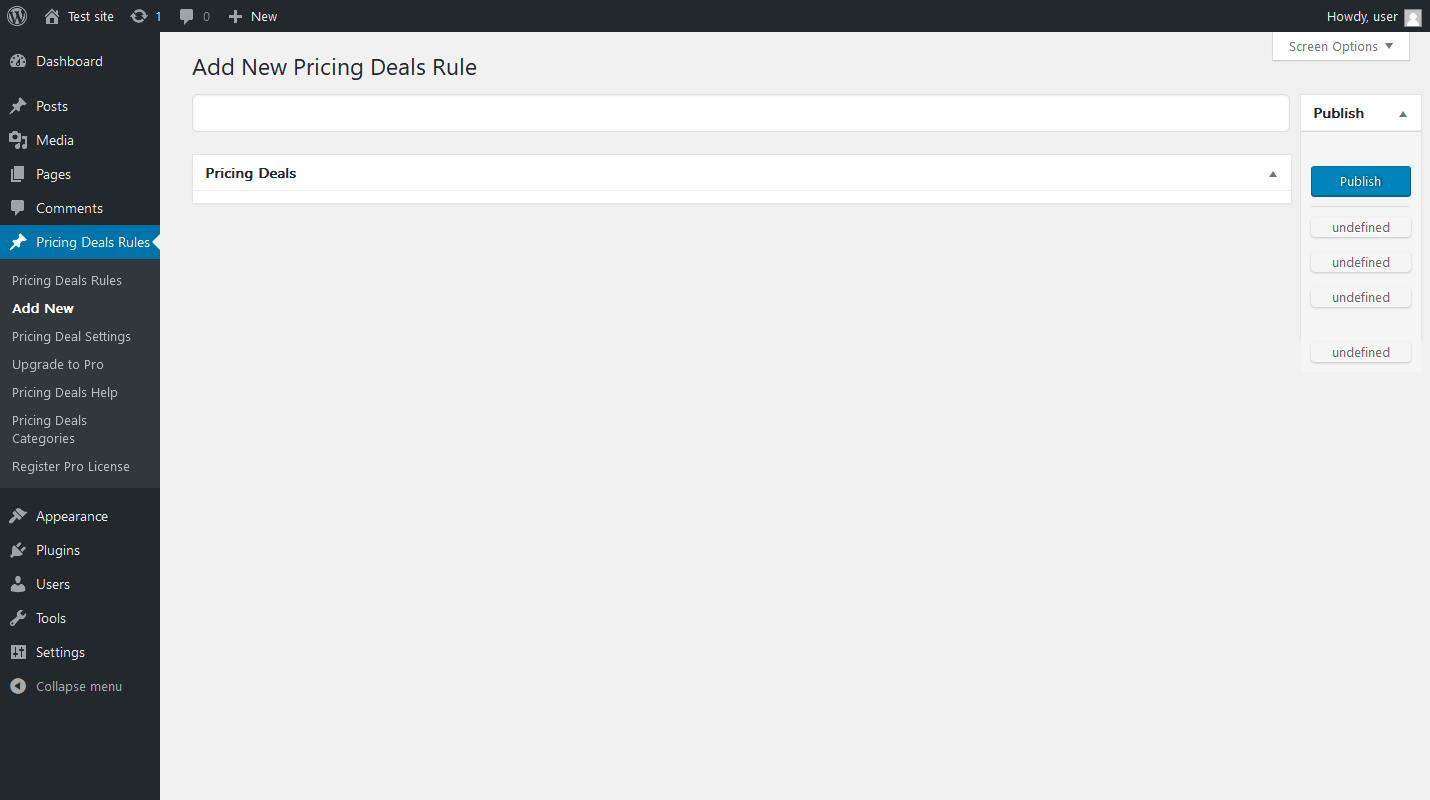Click the user avatar beside Howdy

pyautogui.click(x=1412, y=17)
